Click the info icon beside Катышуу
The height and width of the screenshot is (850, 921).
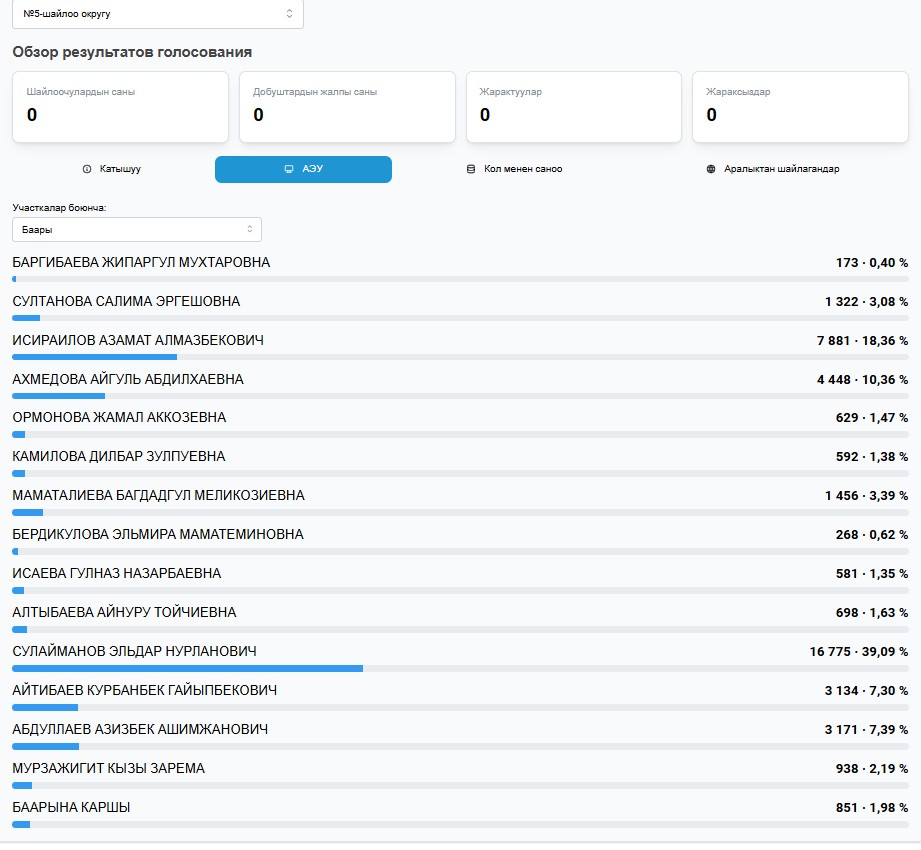point(87,169)
